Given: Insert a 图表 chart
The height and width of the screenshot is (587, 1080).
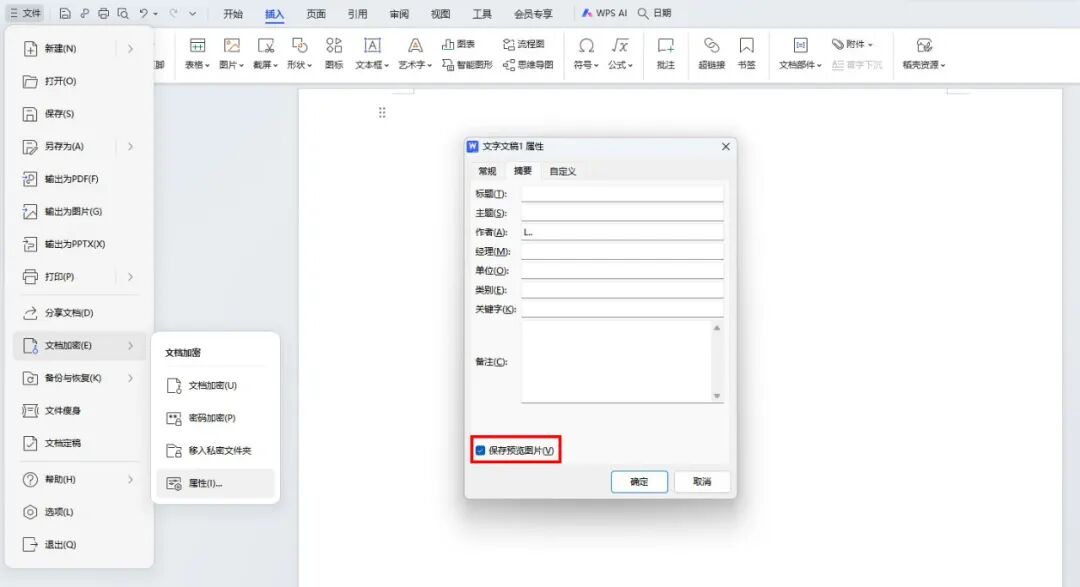Looking at the screenshot, I should 459,44.
